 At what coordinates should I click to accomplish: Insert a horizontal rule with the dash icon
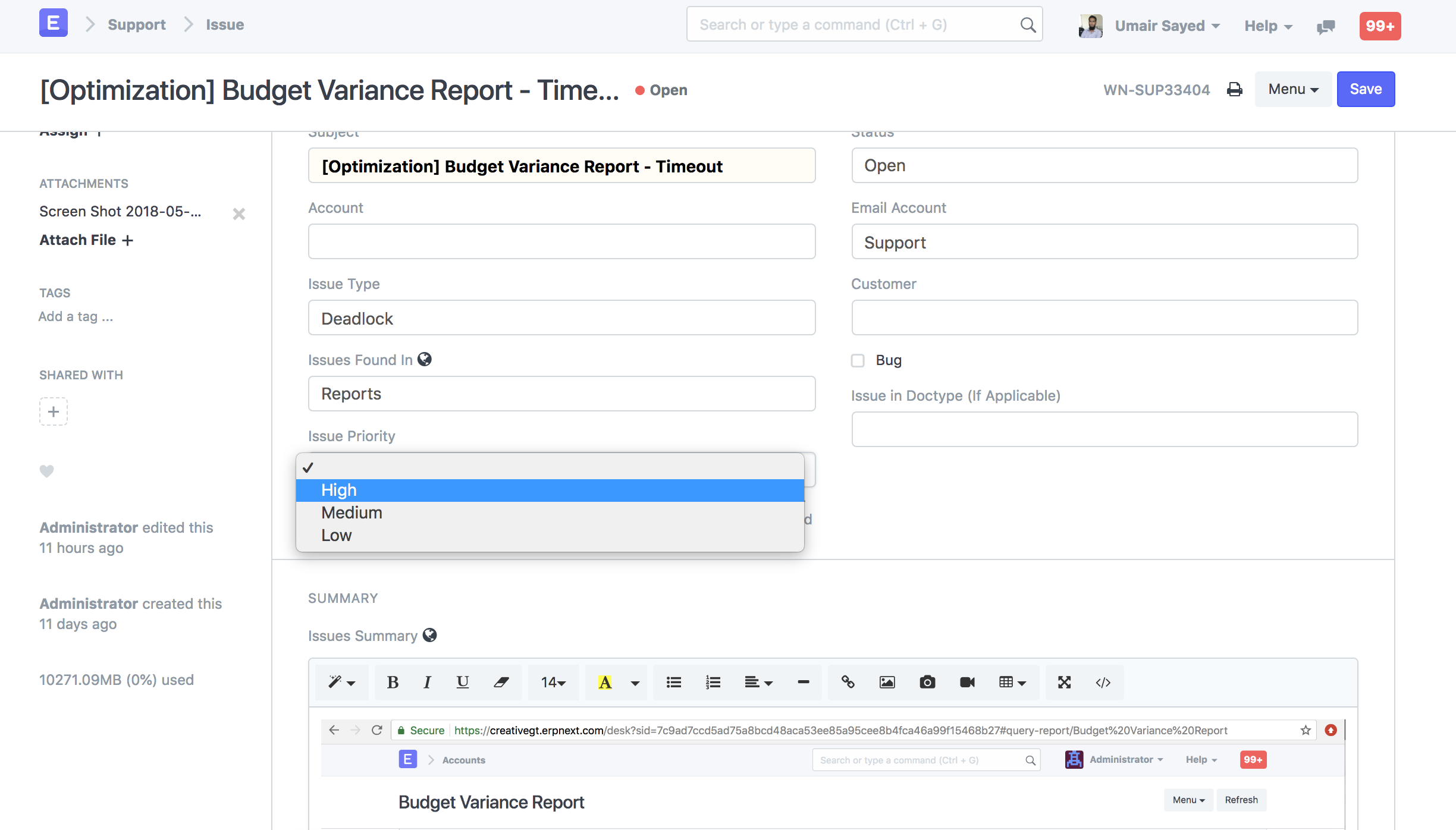[803, 683]
